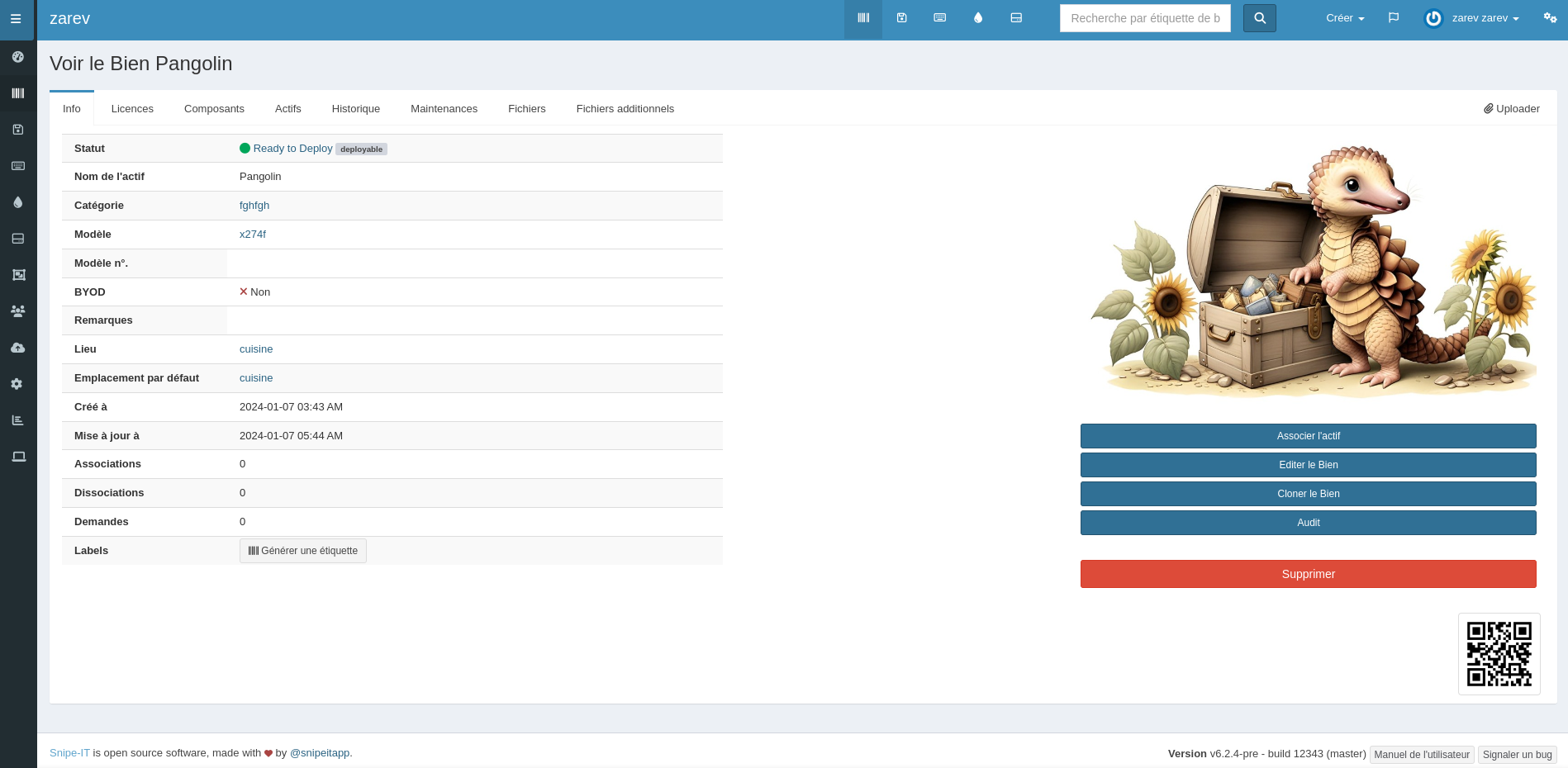Open the Maintenances tab
The width and height of the screenshot is (1568, 768).
point(444,109)
